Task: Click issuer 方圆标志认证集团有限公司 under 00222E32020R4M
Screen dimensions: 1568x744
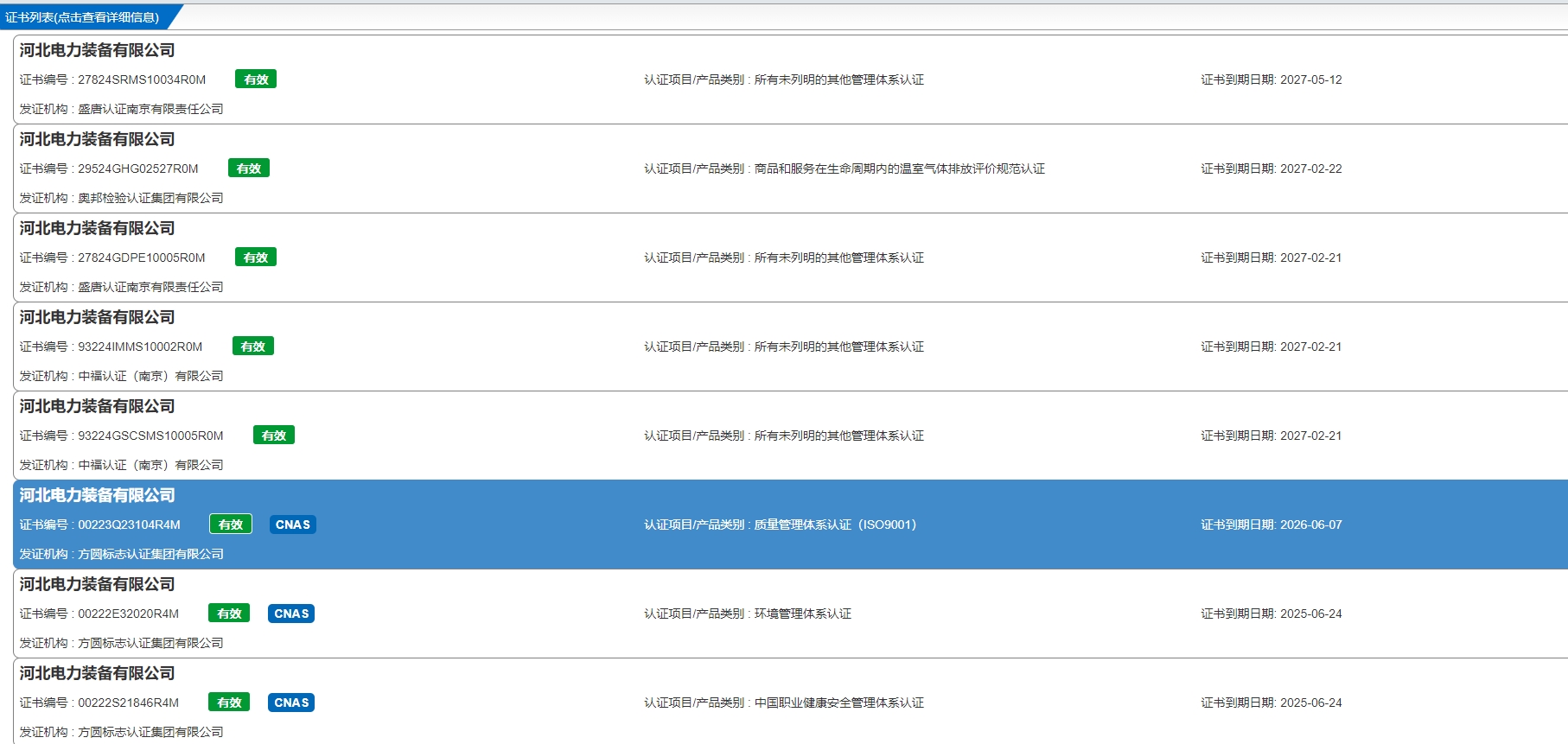Action: click(150, 643)
